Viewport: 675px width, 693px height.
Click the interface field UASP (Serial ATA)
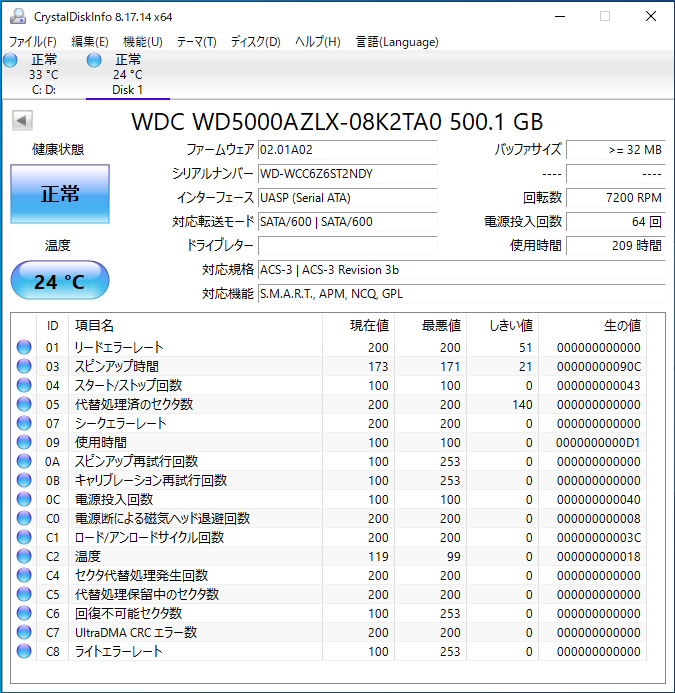point(347,198)
